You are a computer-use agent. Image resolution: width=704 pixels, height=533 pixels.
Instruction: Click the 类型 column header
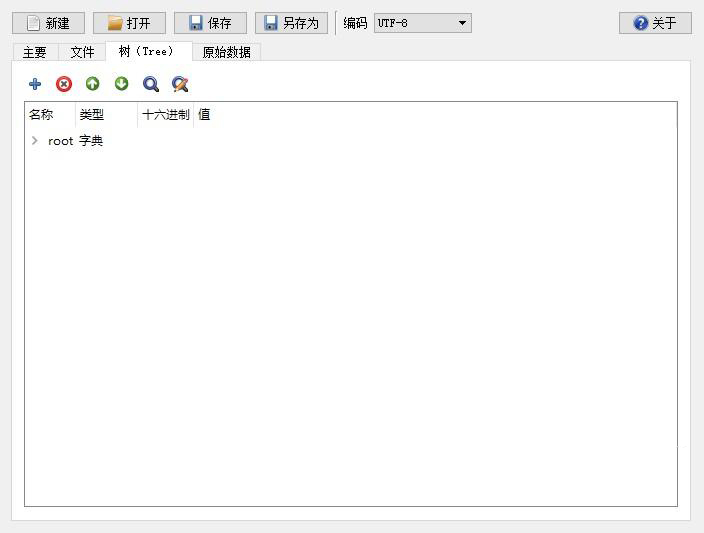click(106, 115)
